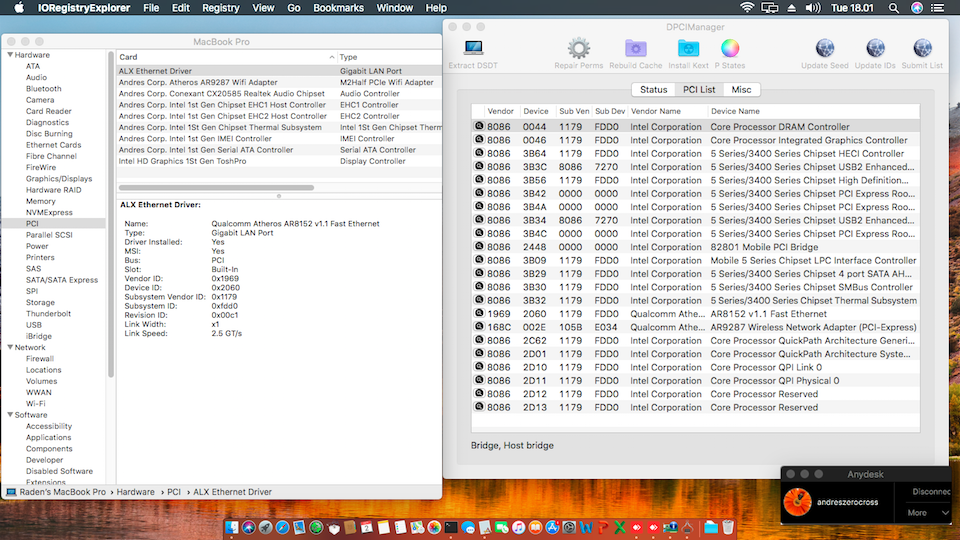Click the Card column sort arrow
Image resolution: width=960 pixels, height=540 pixels.
pyautogui.click(x=331, y=57)
